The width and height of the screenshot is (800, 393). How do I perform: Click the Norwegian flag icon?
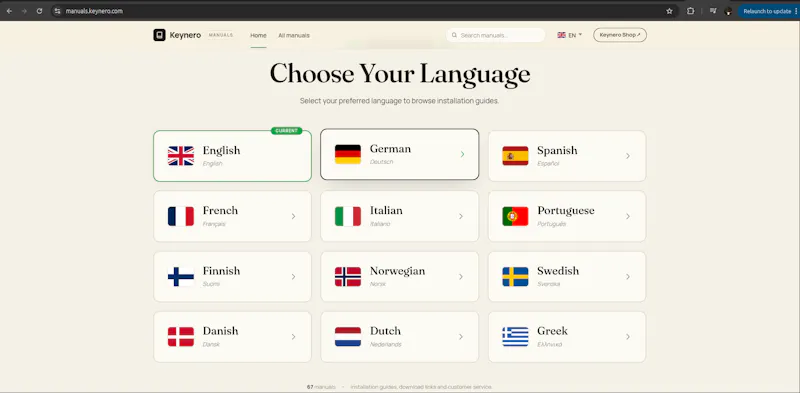[x=347, y=277]
